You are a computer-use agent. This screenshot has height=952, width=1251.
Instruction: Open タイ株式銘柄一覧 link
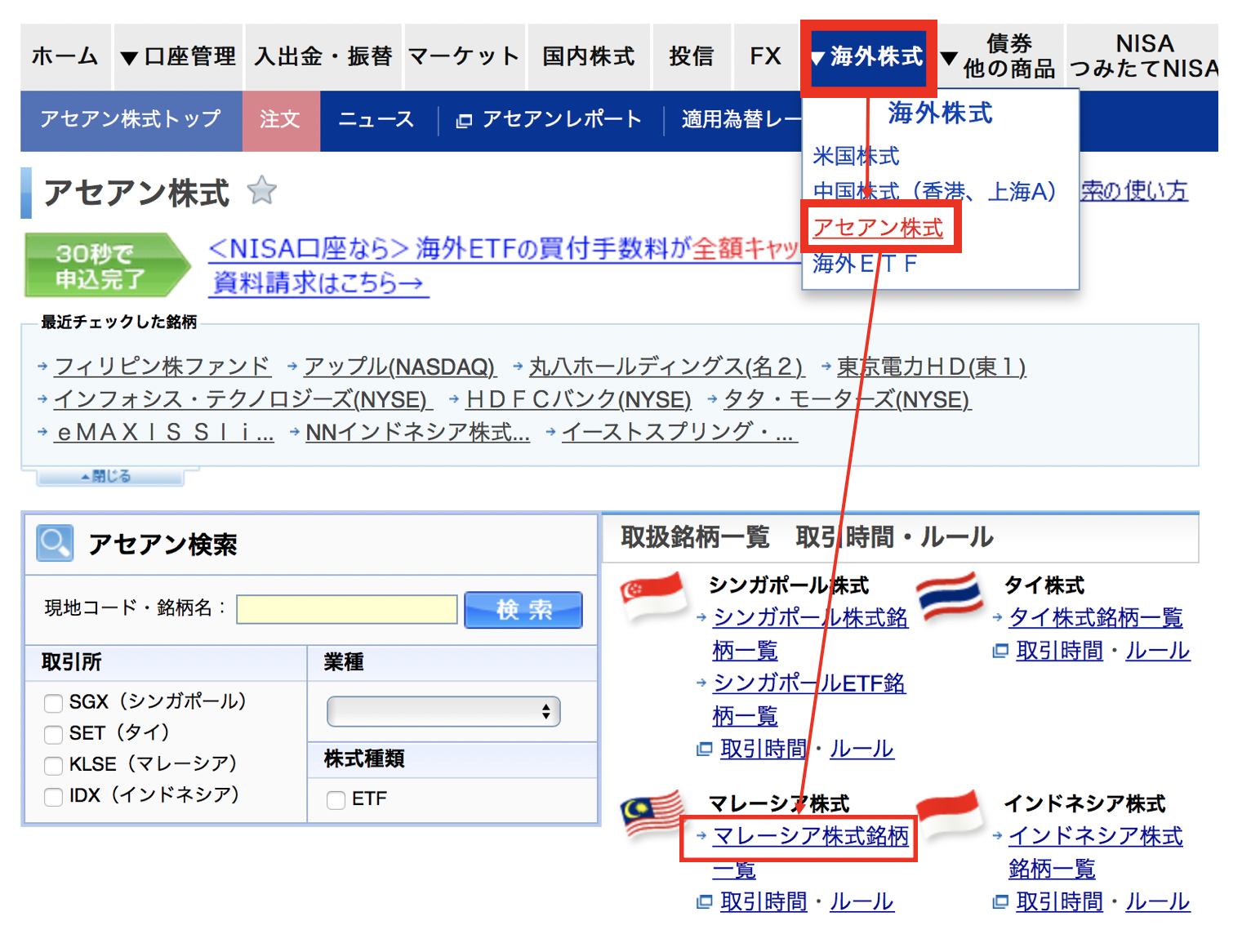click(1096, 618)
